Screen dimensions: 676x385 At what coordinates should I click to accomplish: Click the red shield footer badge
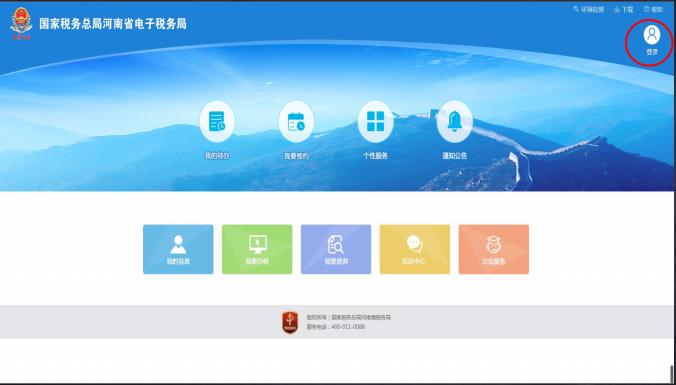[290, 322]
